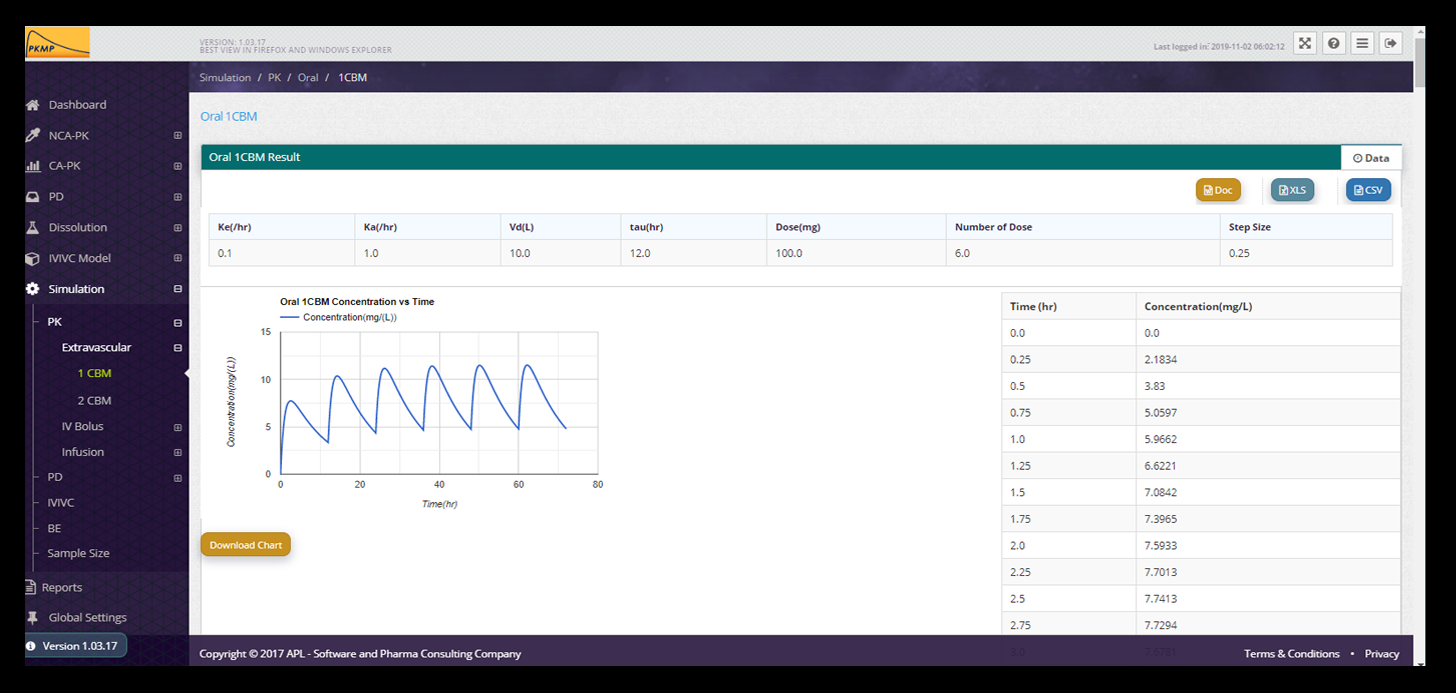Image resolution: width=1456 pixels, height=693 pixels.
Task: Download results as CSV
Action: 1367,190
